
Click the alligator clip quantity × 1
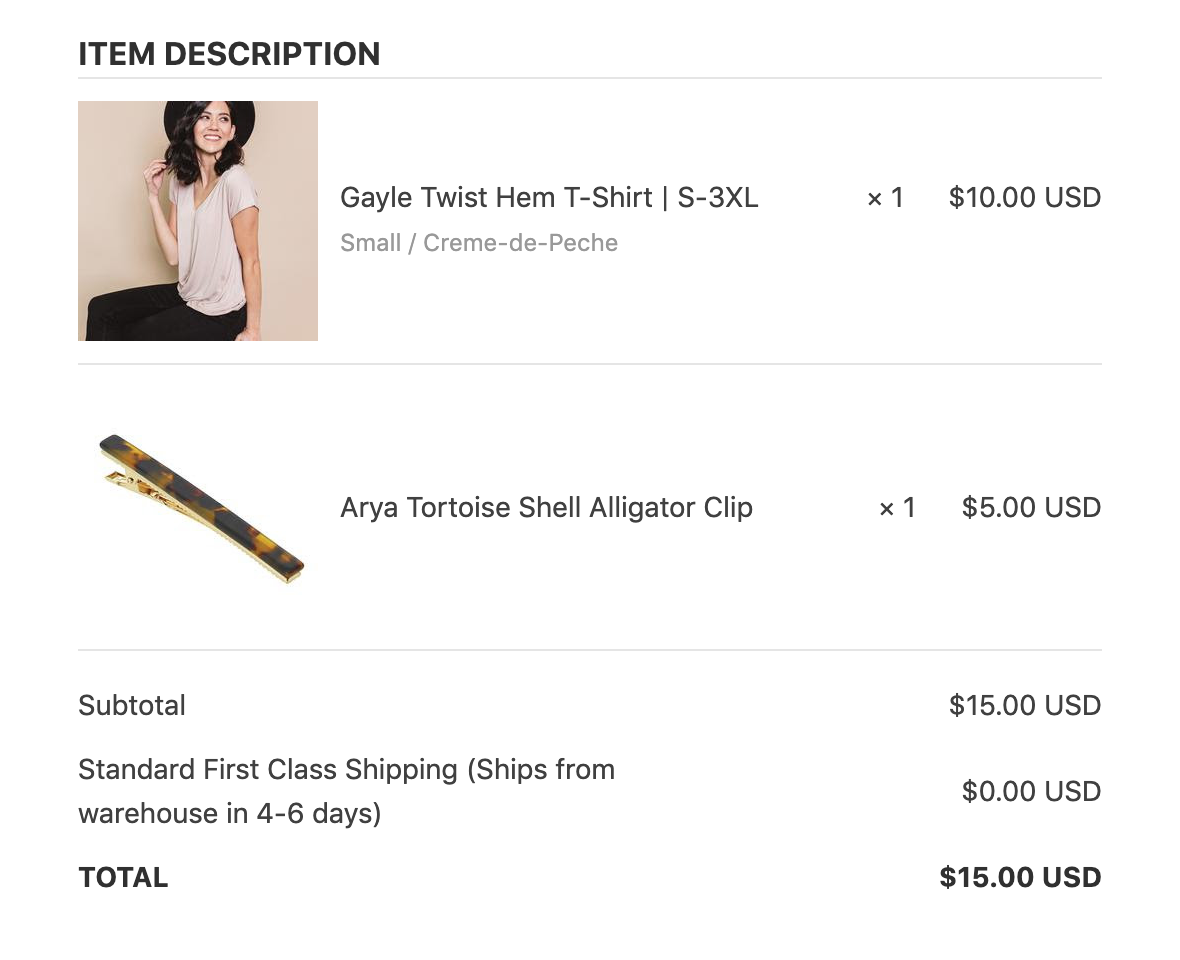(x=897, y=508)
